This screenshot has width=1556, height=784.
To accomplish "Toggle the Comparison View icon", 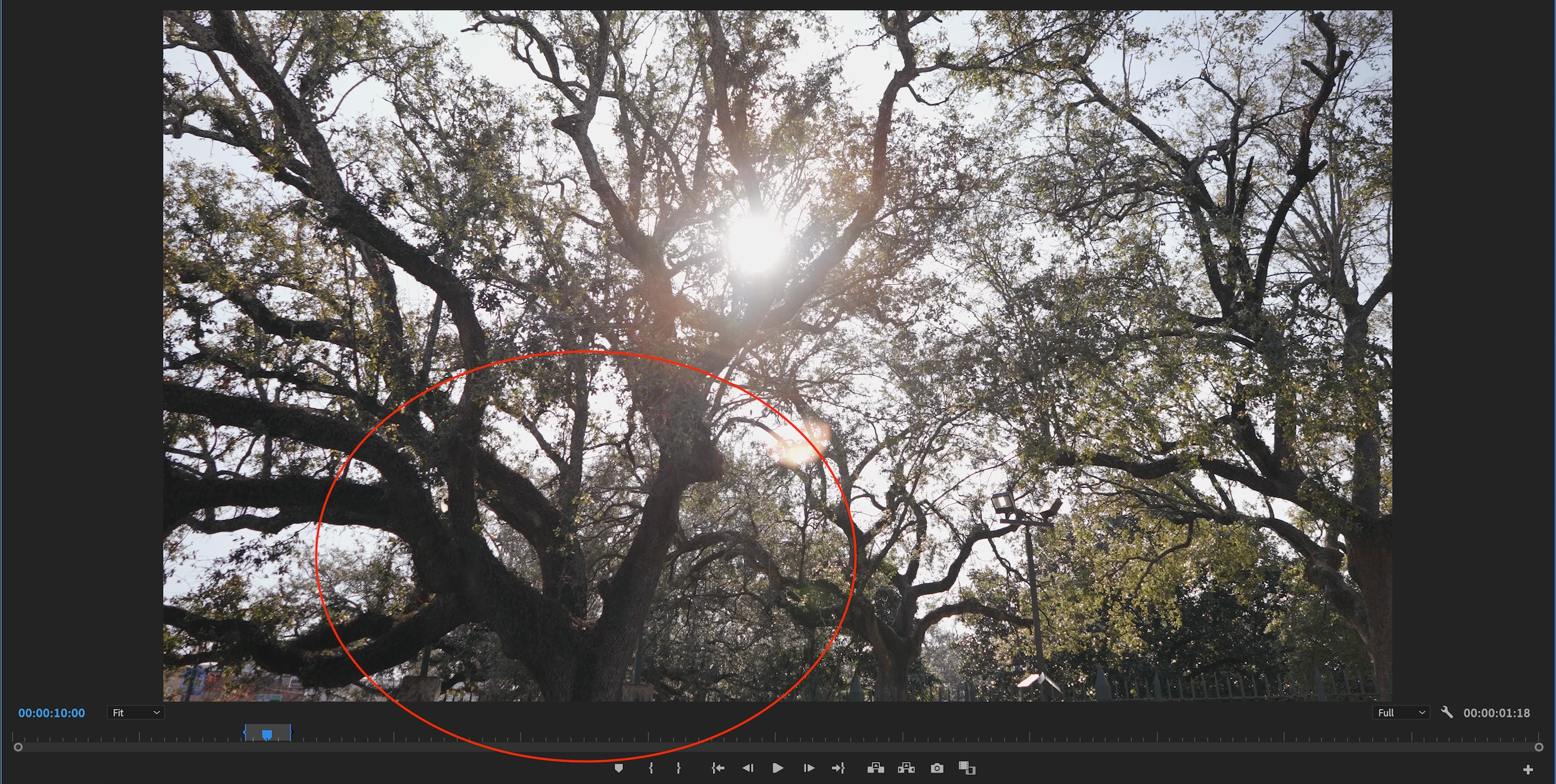I will (x=967, y=768).
